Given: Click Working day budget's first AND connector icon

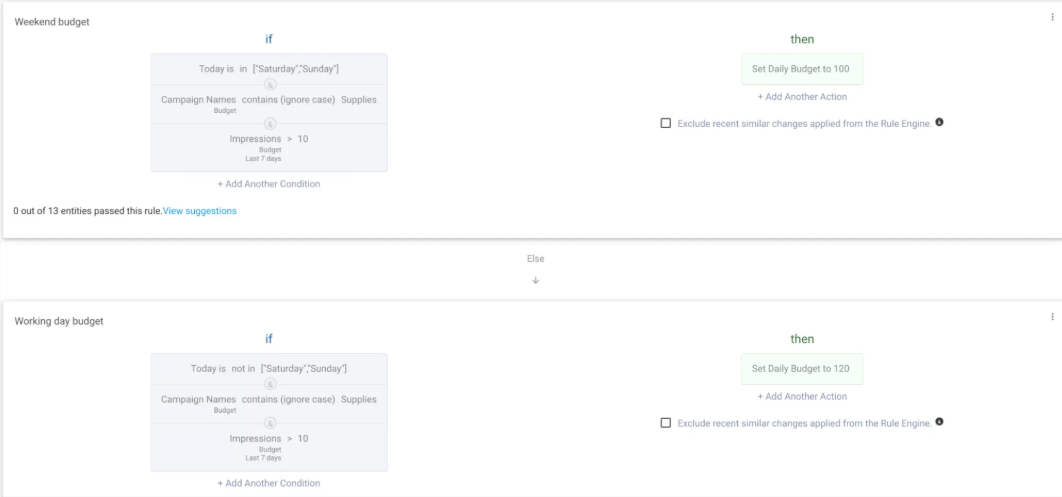Looking at the screenshot, I should (x=269, y=384).
